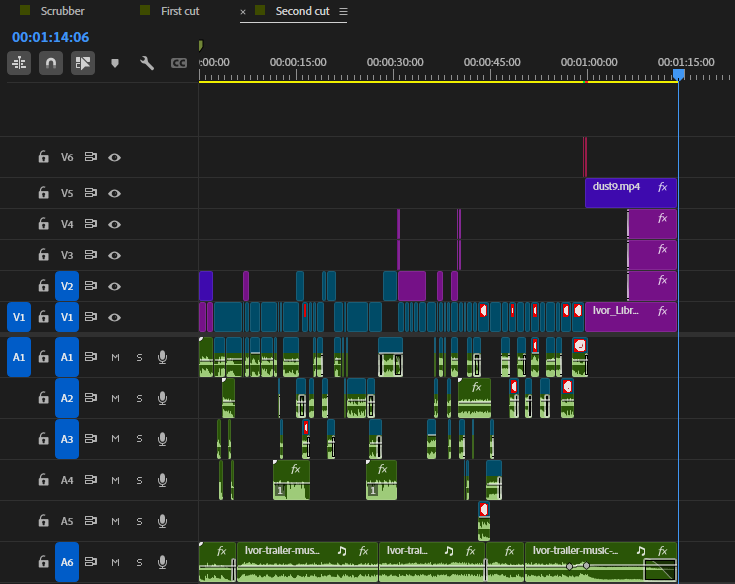Toggle sync lock on track V1
Image resolution: width=735 pixels, height=584 pixels.
pos(90,317)
